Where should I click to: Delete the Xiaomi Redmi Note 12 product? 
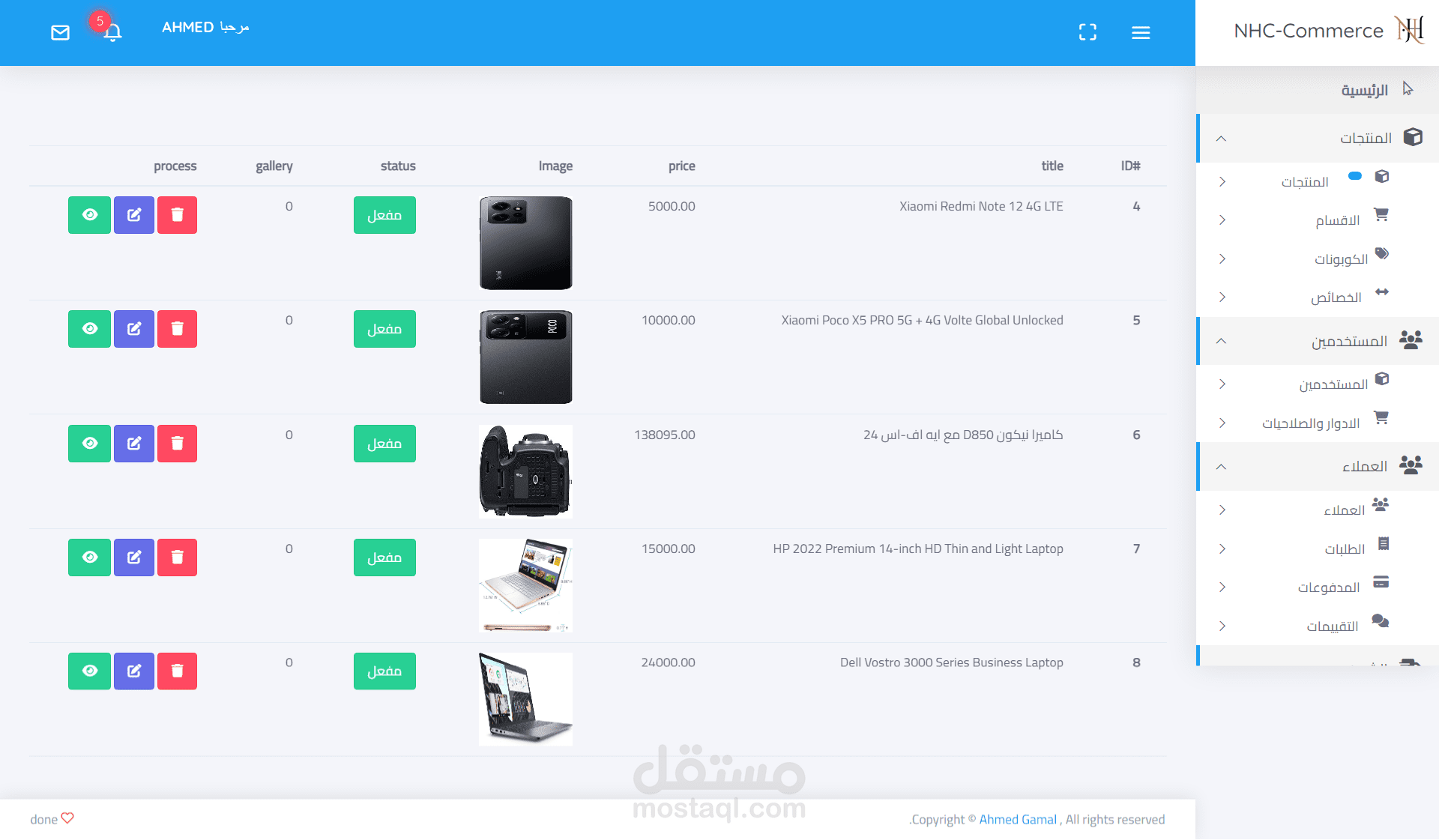[x=177, y=215]
